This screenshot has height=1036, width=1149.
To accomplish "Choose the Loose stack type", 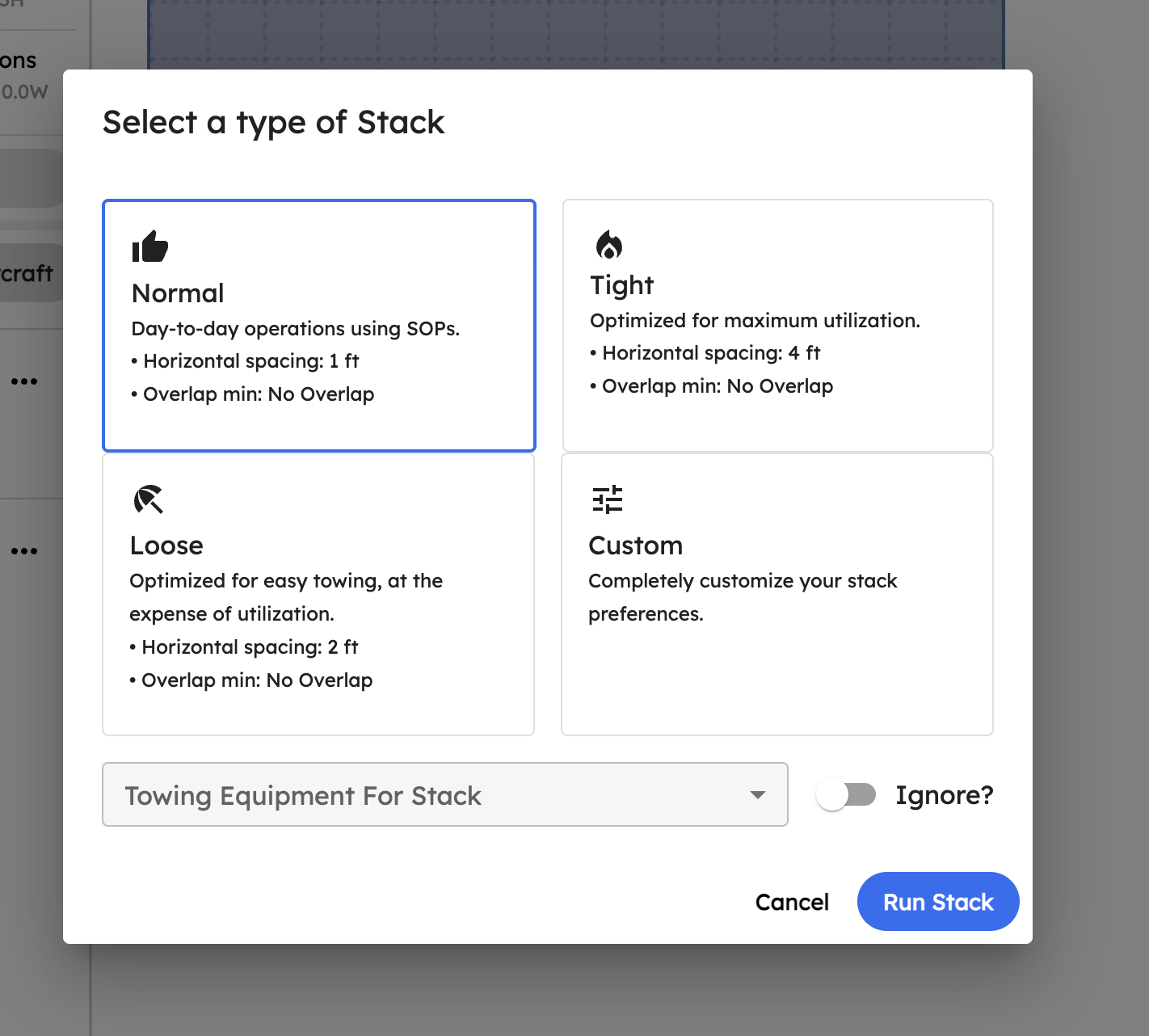I will coord(318,595).
